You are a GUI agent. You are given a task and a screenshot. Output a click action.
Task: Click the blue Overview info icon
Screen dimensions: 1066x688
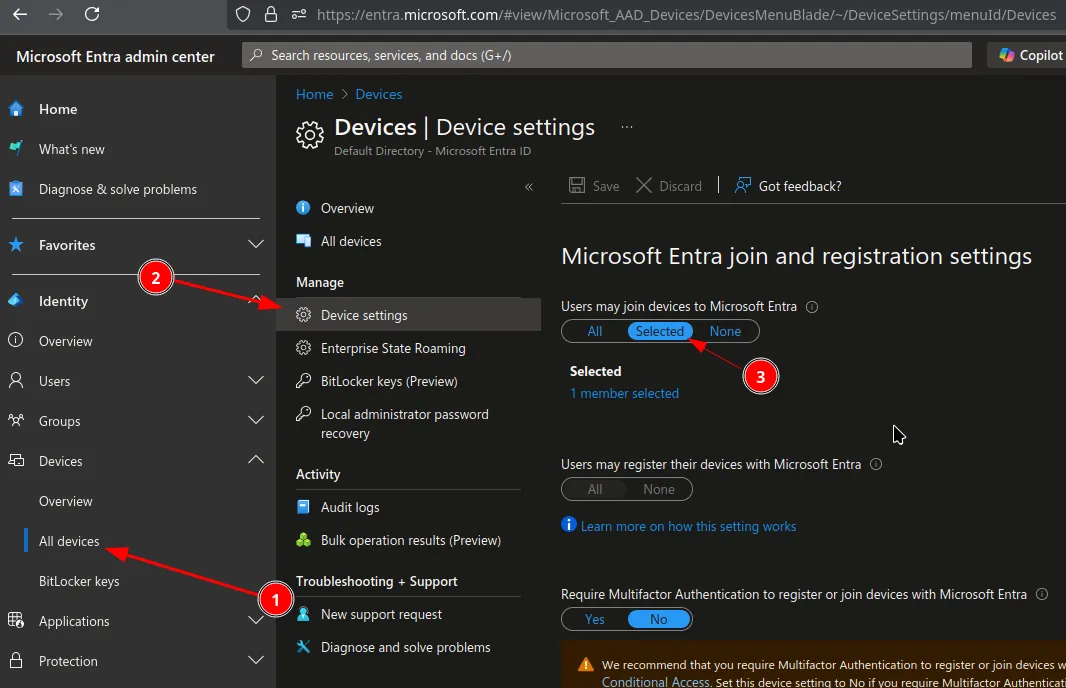303,207
